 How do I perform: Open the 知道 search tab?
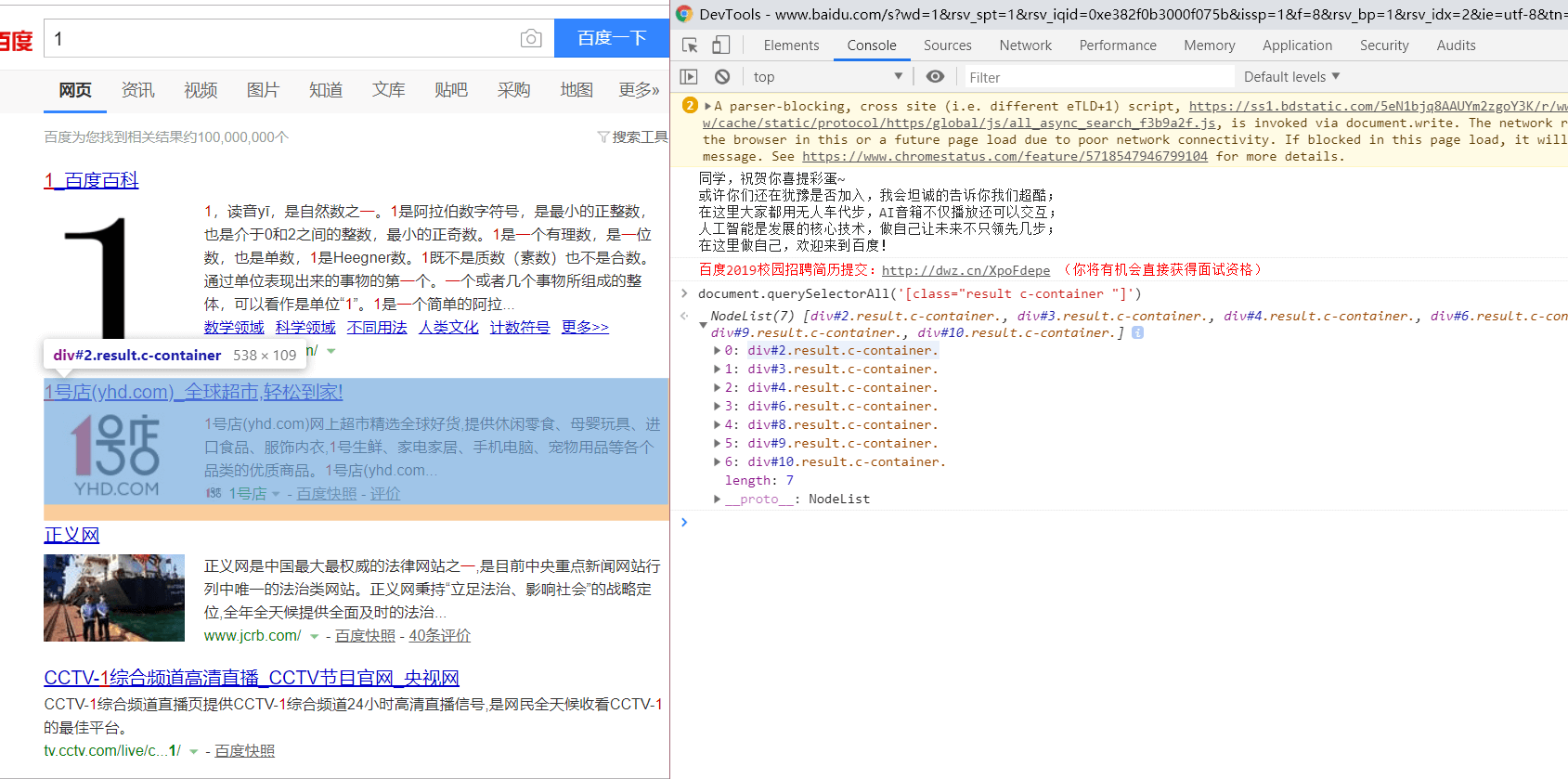[x=326, y=90]
